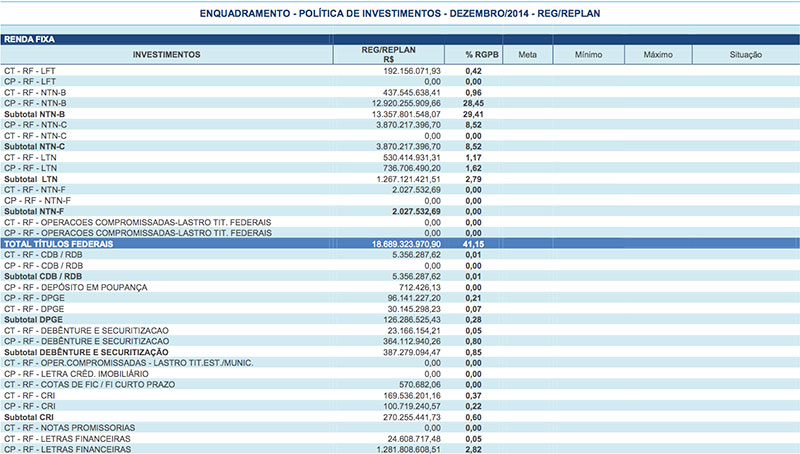Click the INVESTIMENTOS column header
Screen dimensions: 800x454
[167, 54]
